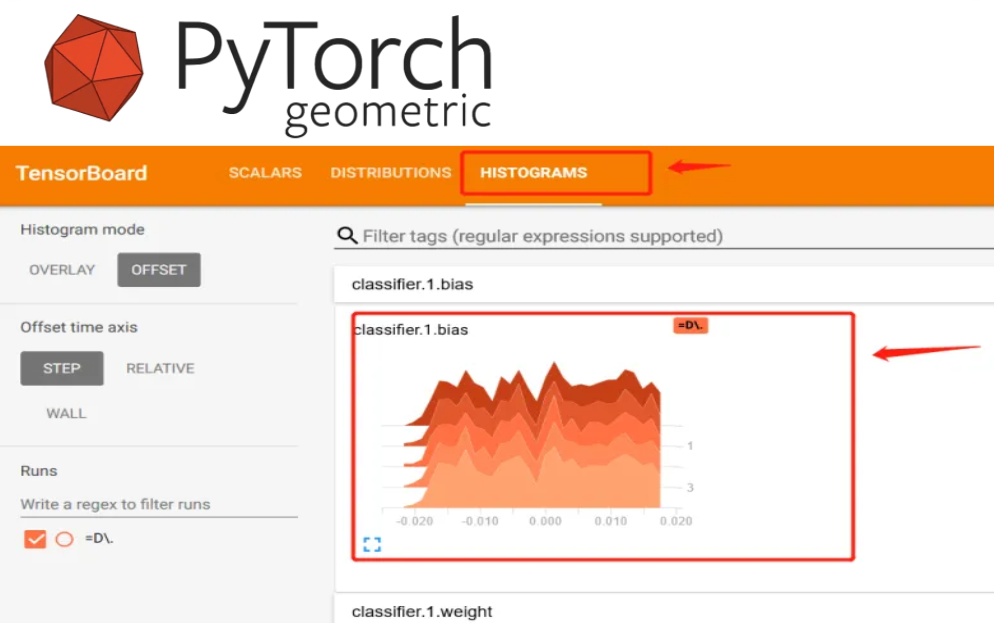Choose RELATIVE for offset time axis
The image size is (994, 623).
click(160, 368)
